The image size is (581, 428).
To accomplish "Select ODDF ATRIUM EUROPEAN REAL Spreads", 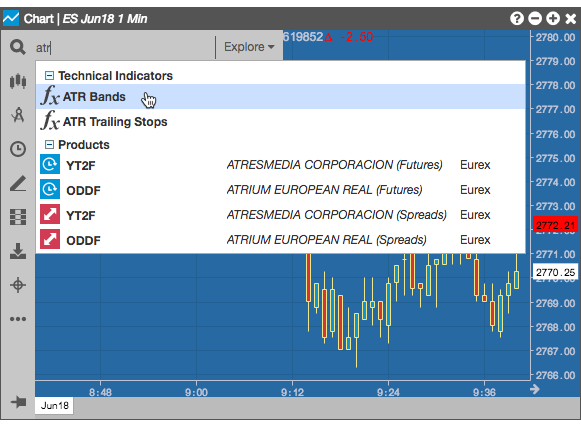I will [x=280, y=240].
